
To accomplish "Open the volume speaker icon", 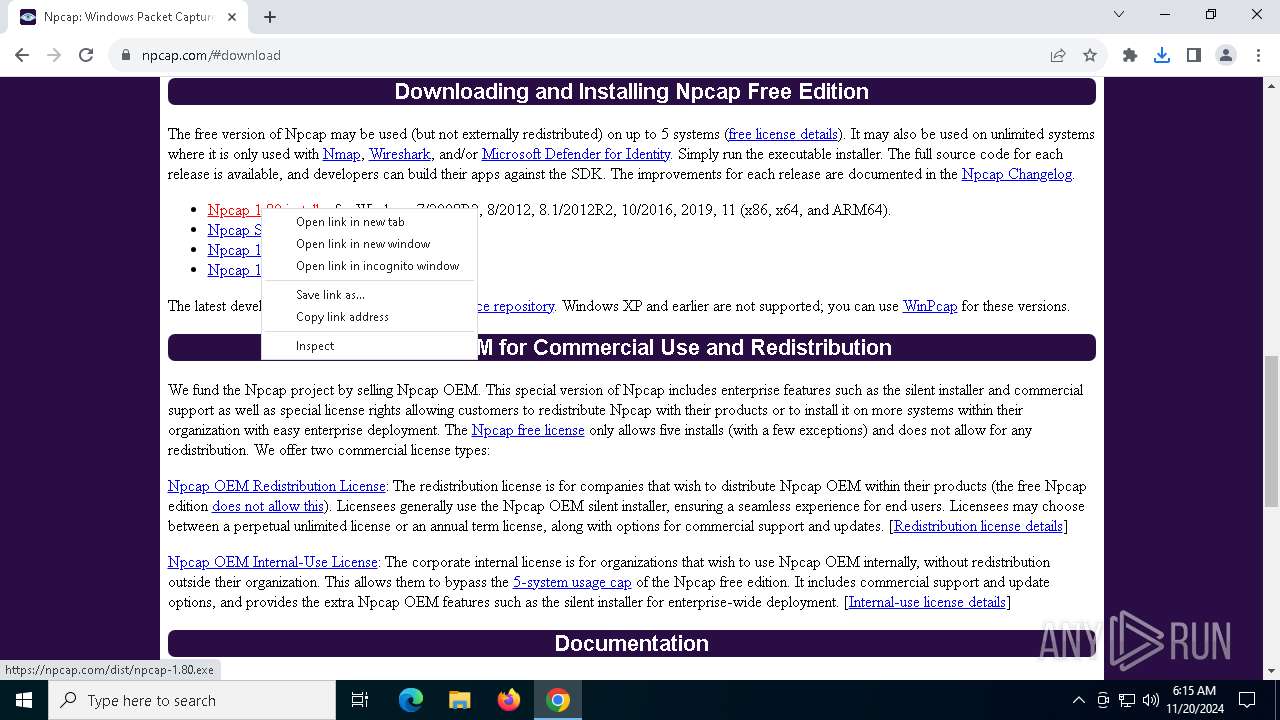I will 1151,700.
